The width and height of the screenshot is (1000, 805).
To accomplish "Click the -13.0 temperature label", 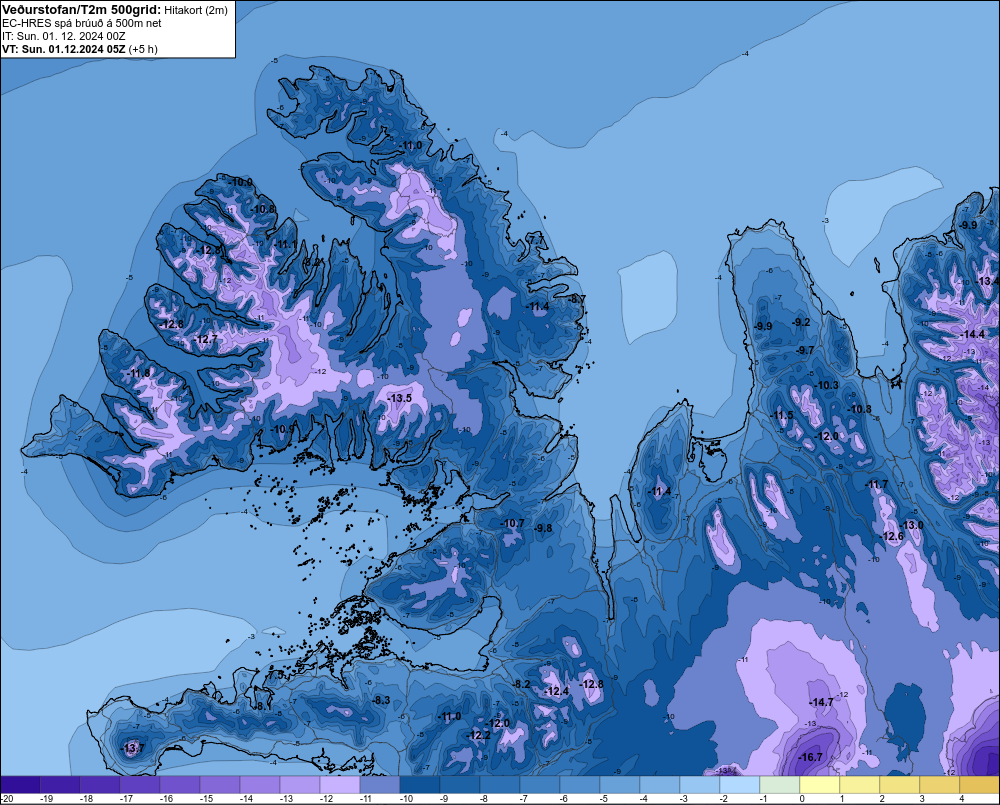I will 912,525.
